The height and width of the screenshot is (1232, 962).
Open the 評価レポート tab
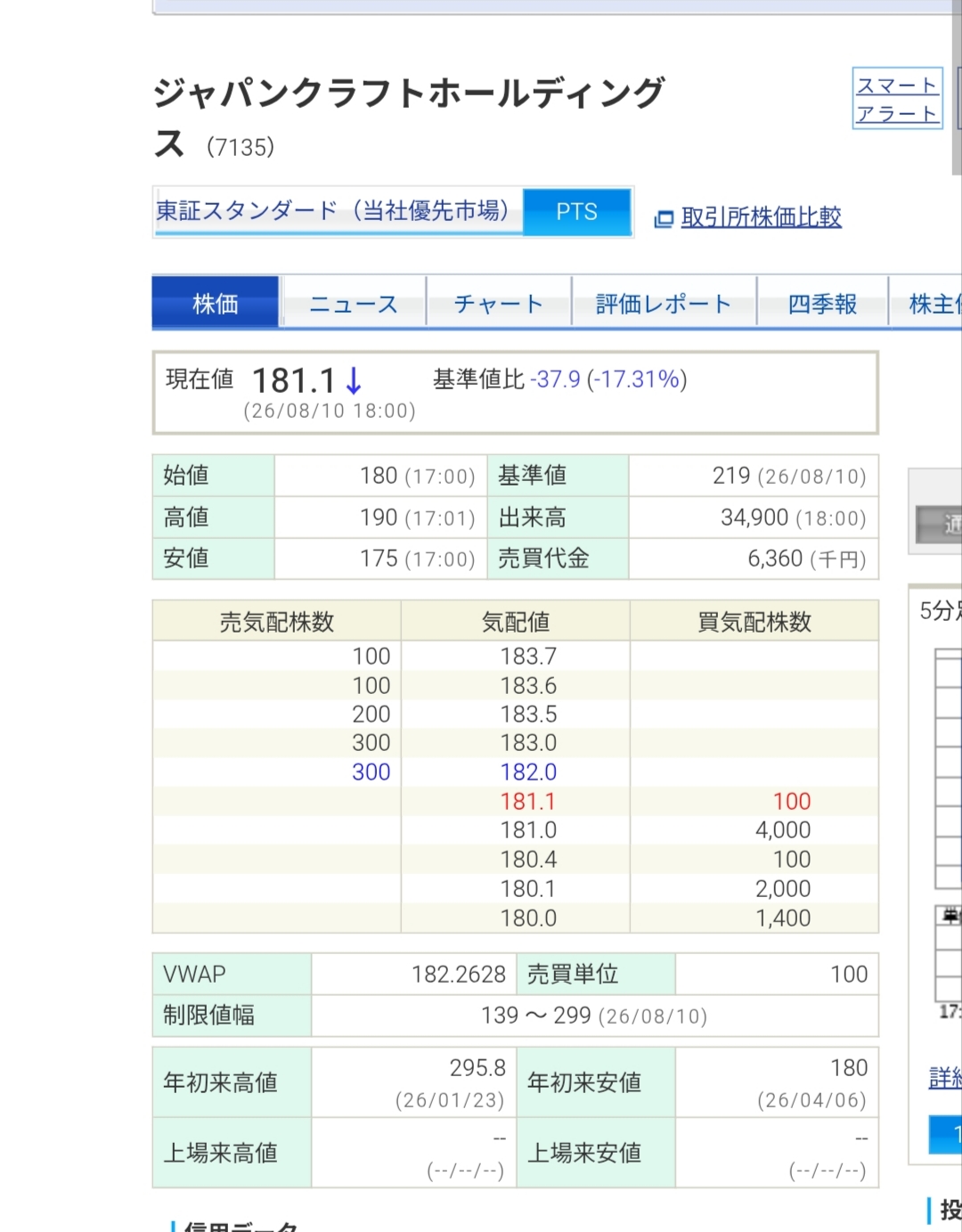(664, 304)
